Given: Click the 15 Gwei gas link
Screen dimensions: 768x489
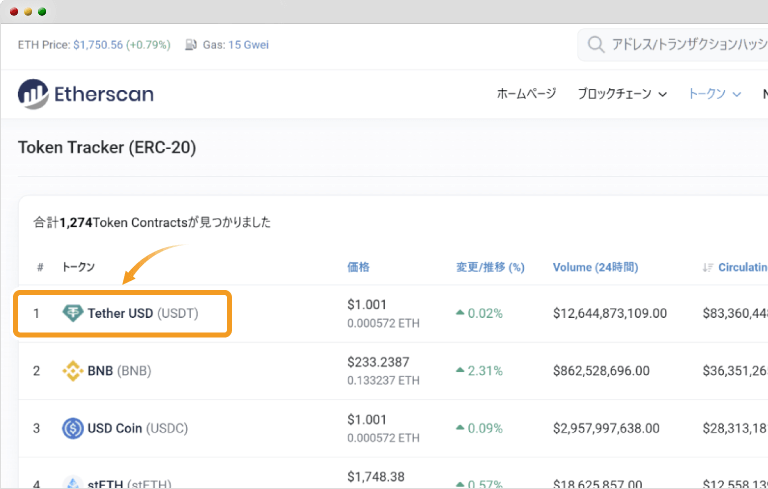Looking at the screenshot, I should 248,45.
